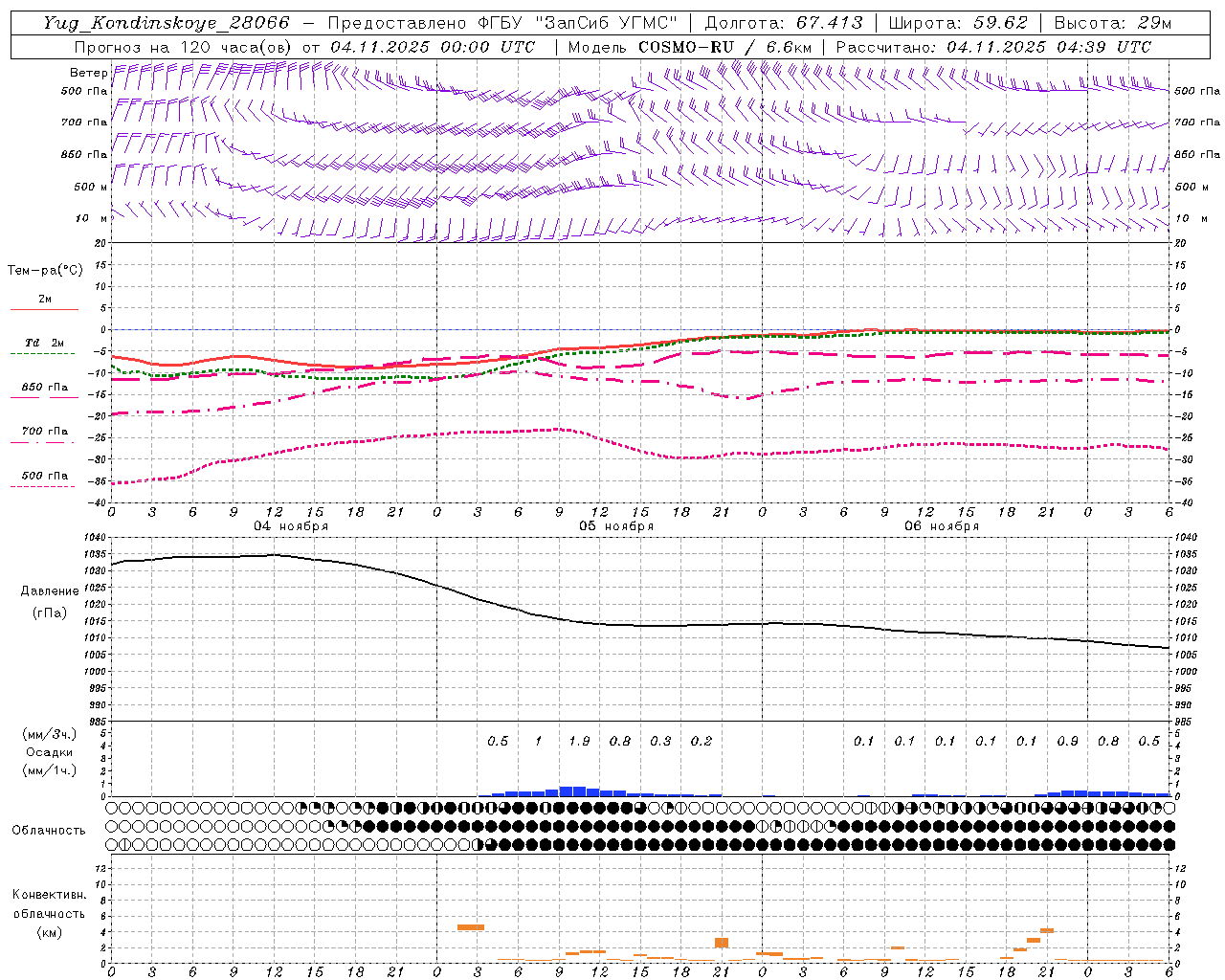Click the 0.9 precipitation amount
The image size is (1225, 980).
[x=1068, y=742]
